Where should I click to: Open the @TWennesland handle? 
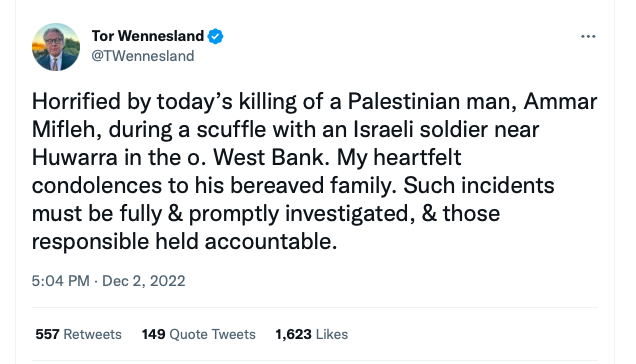tap(143, 56)
